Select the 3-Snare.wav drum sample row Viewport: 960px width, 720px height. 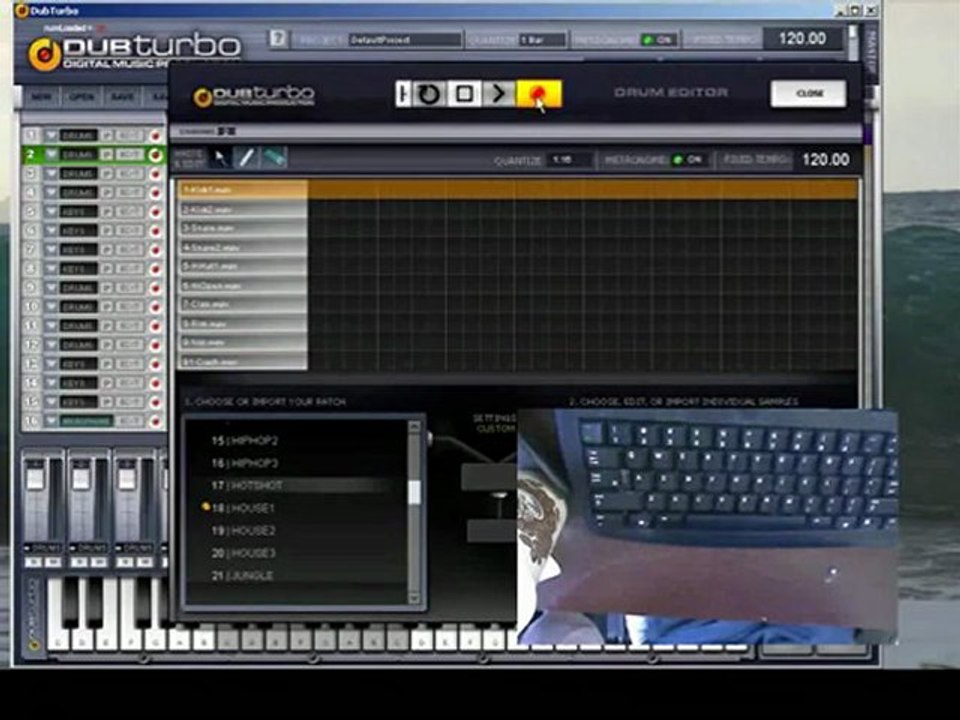click(242, 228)
